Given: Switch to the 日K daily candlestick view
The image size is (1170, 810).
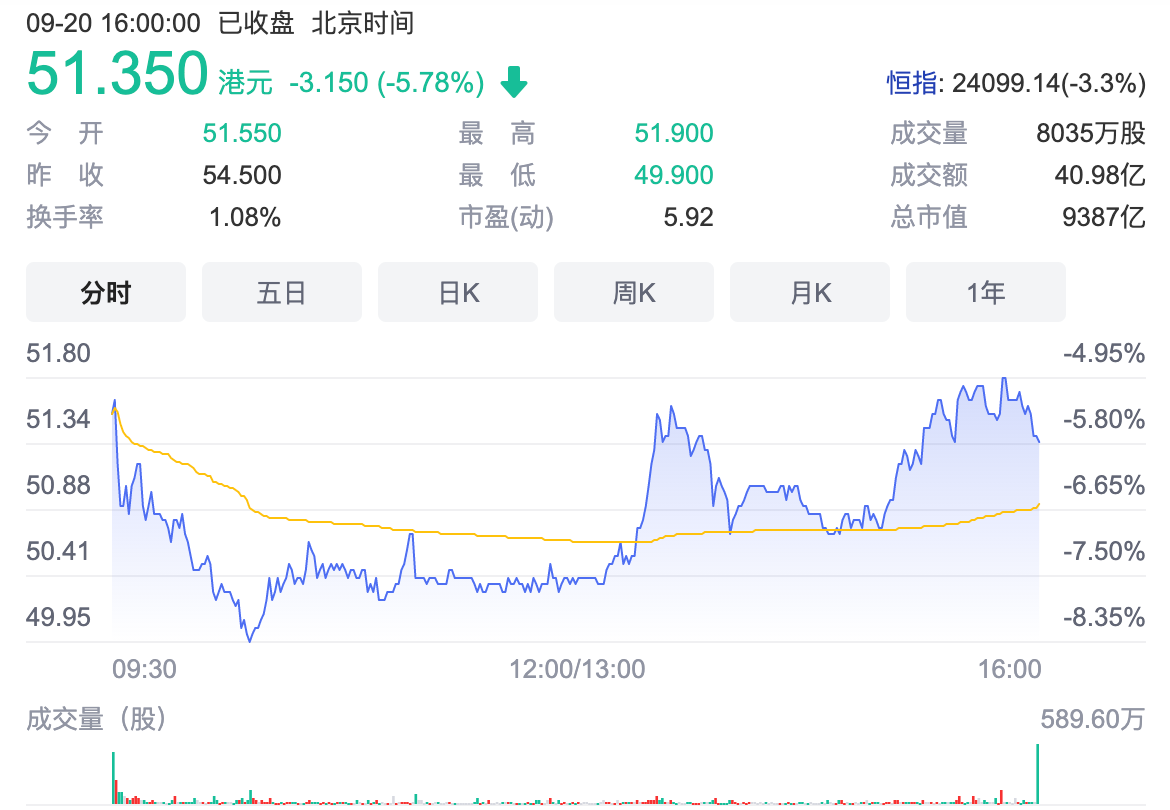Looking at the screenshot, I should pos(457,291).
